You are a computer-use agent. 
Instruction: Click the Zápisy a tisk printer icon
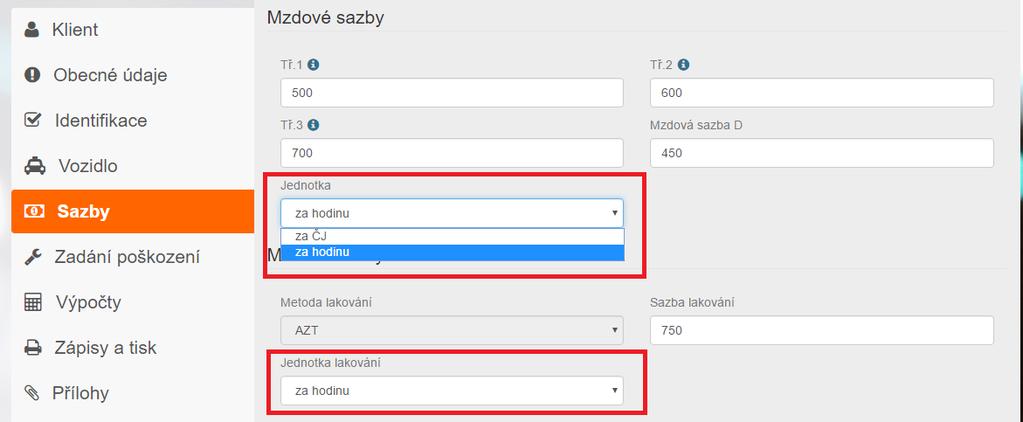pyautogui.click(x=33, y=348)
